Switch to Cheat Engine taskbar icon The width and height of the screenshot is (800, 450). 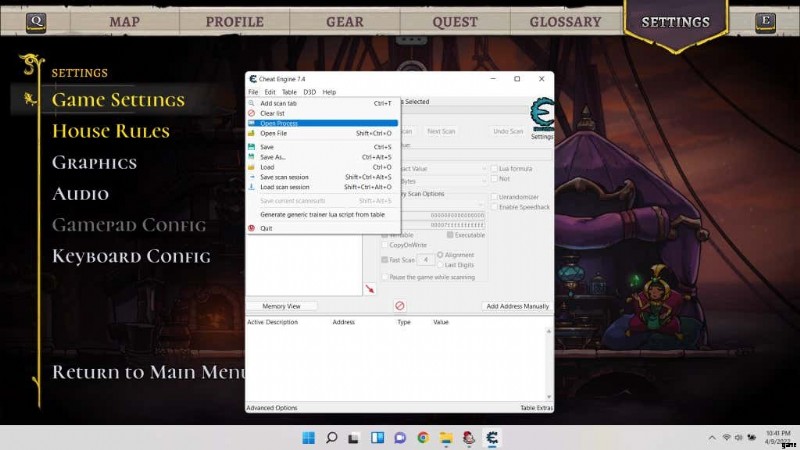tap(492, 438)
